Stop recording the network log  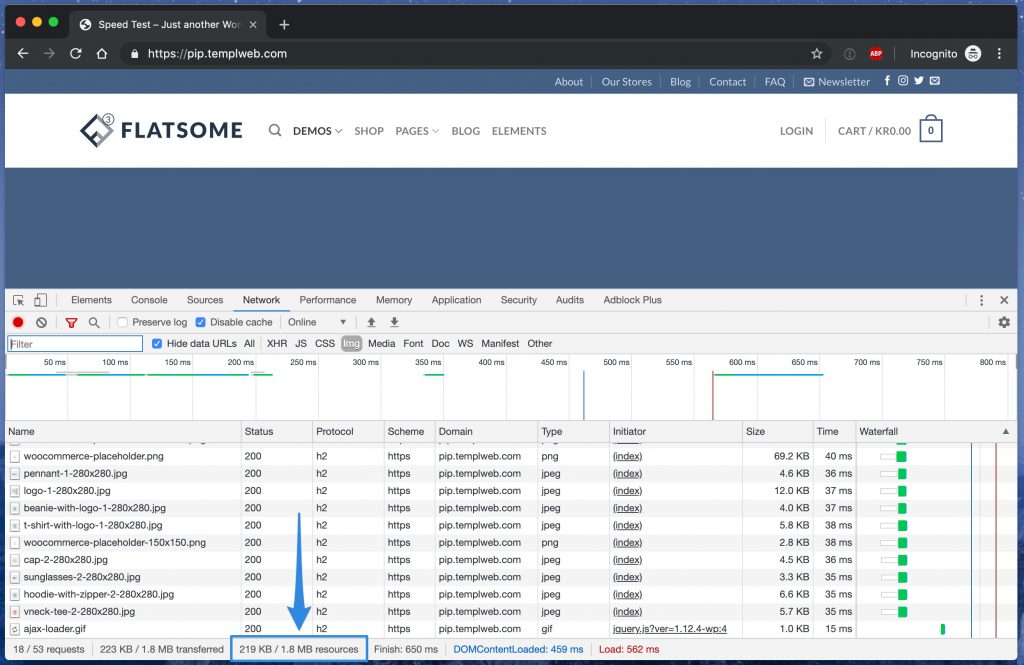(18, 322)
